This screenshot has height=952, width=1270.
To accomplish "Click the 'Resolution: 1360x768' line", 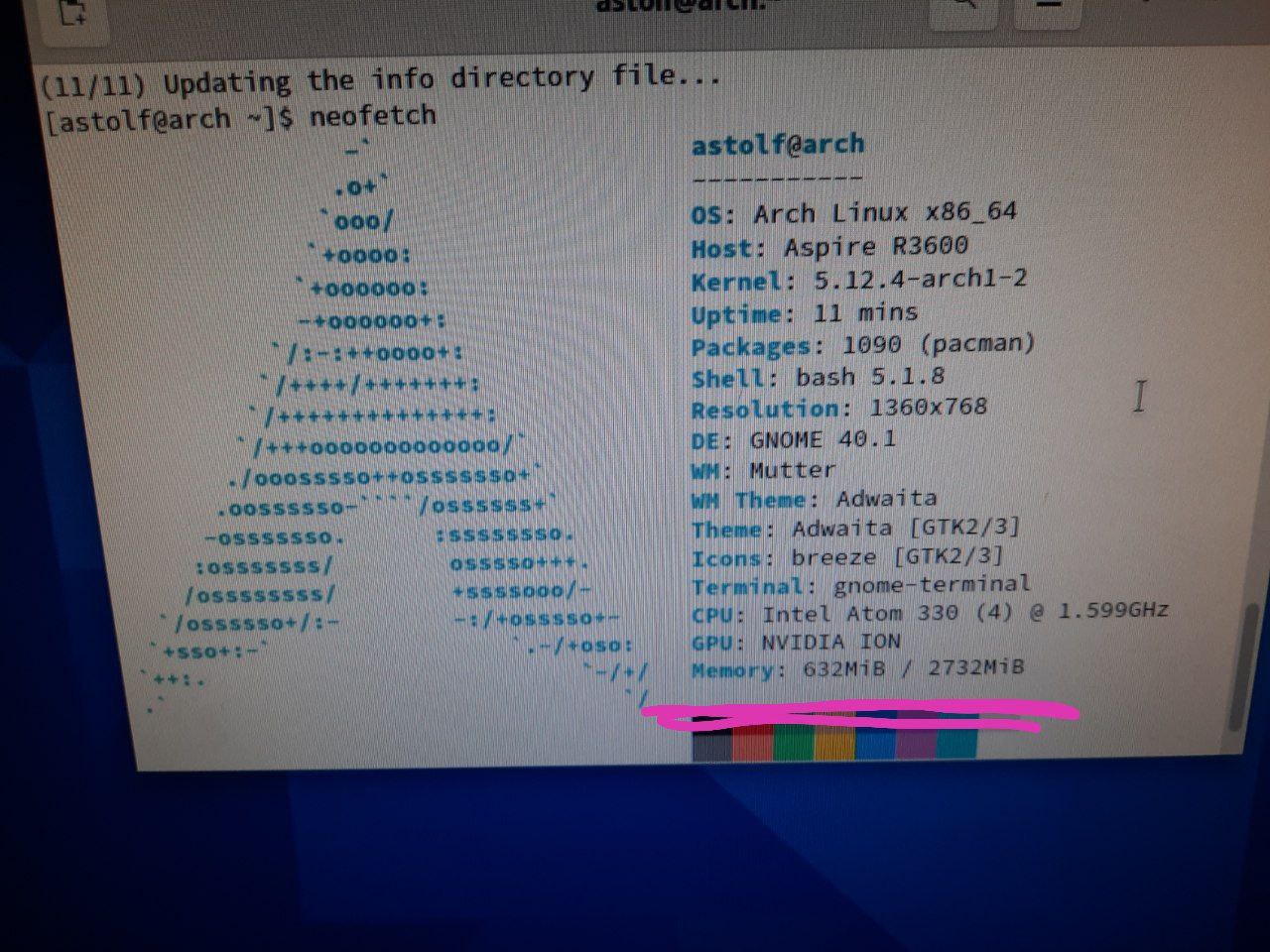I will [x=839, y=408].
